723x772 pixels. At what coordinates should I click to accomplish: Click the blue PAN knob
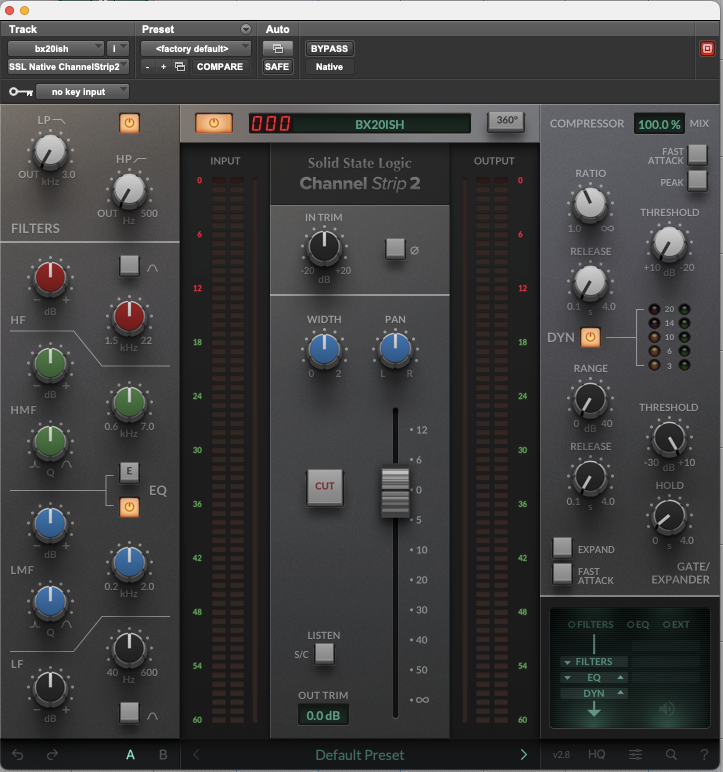pos(395,348)
